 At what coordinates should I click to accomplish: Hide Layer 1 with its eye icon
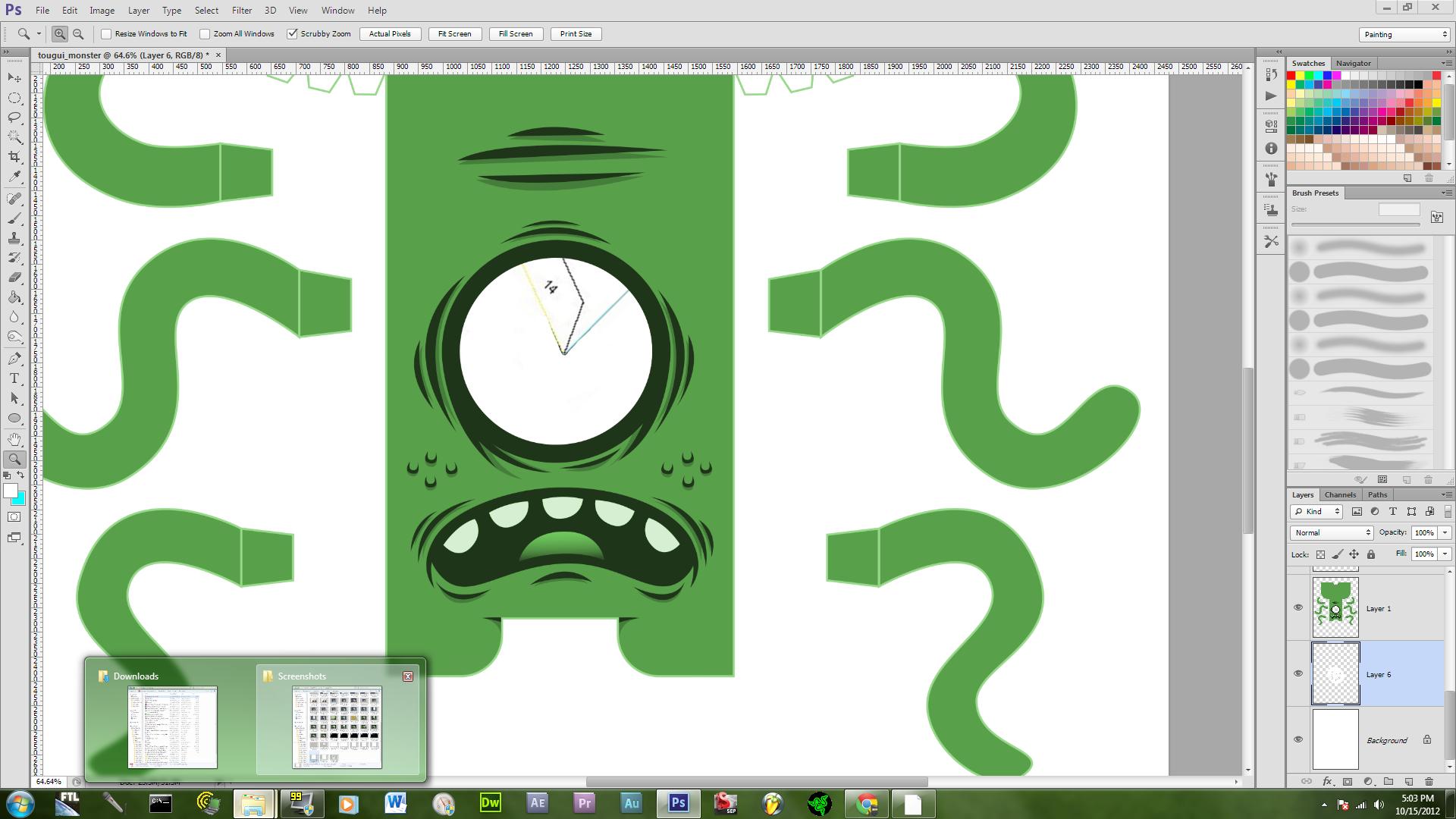pyautogui.click(x=1298, y=607)
